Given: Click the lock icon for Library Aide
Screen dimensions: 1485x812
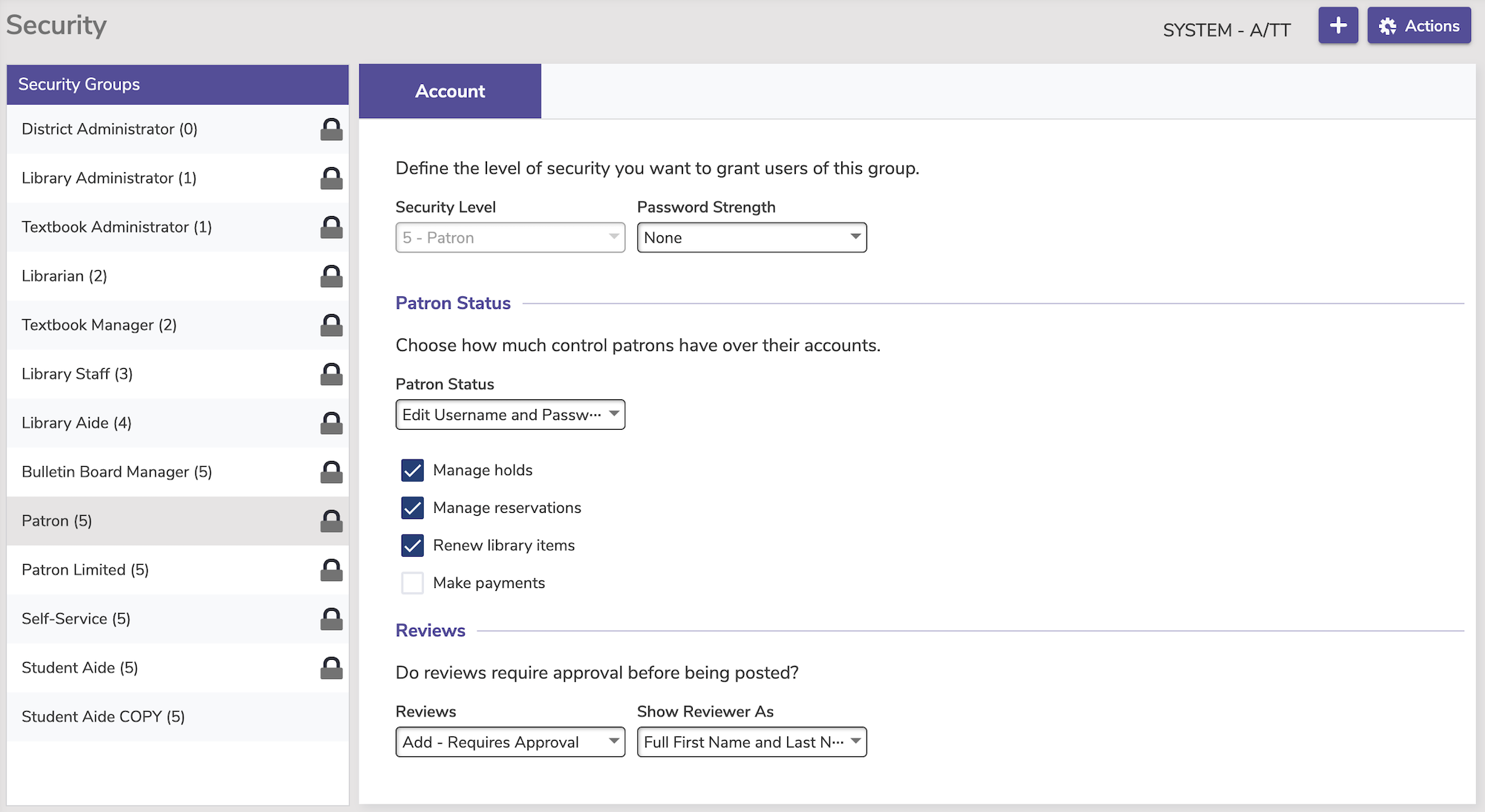Looking at the screenshot, I should [331, 423].
